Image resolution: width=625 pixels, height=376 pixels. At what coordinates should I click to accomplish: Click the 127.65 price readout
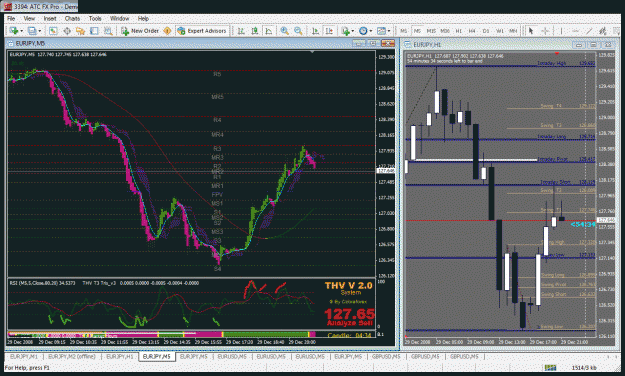click(350, 314)
